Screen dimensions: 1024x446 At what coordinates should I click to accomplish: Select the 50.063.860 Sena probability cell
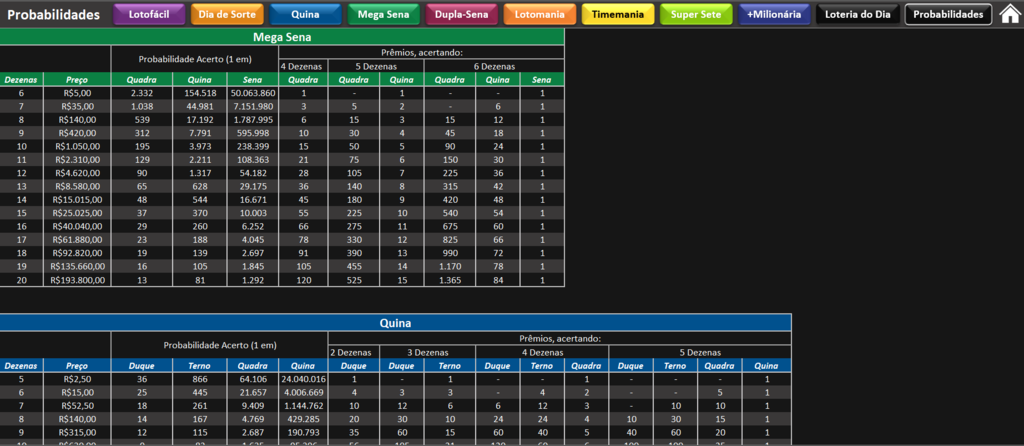point(253,93)
